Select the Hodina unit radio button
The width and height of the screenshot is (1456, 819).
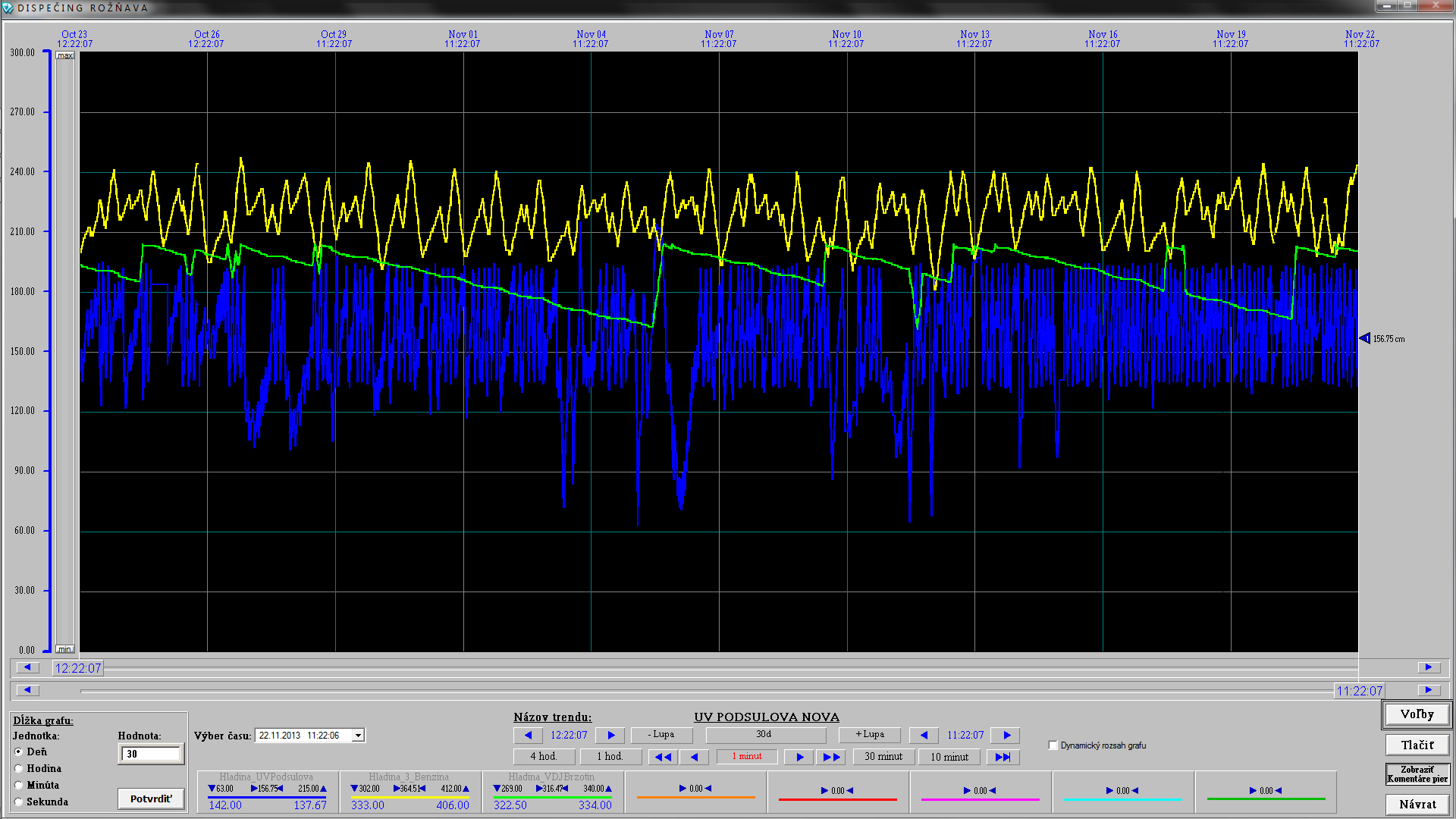coord(19,768)
